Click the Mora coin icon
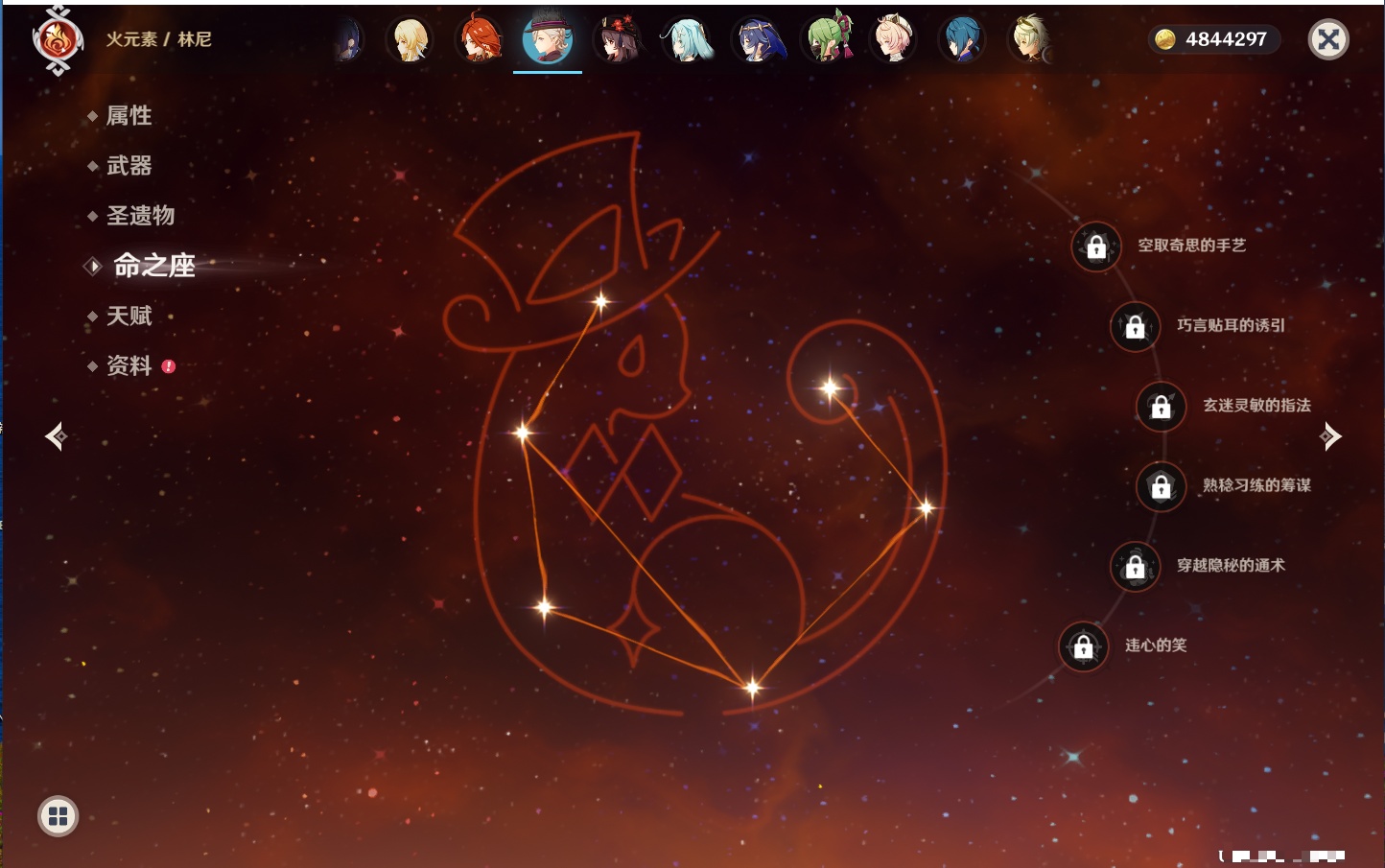The width and height of the screenshot is (1385, 868). [1165, 39]
